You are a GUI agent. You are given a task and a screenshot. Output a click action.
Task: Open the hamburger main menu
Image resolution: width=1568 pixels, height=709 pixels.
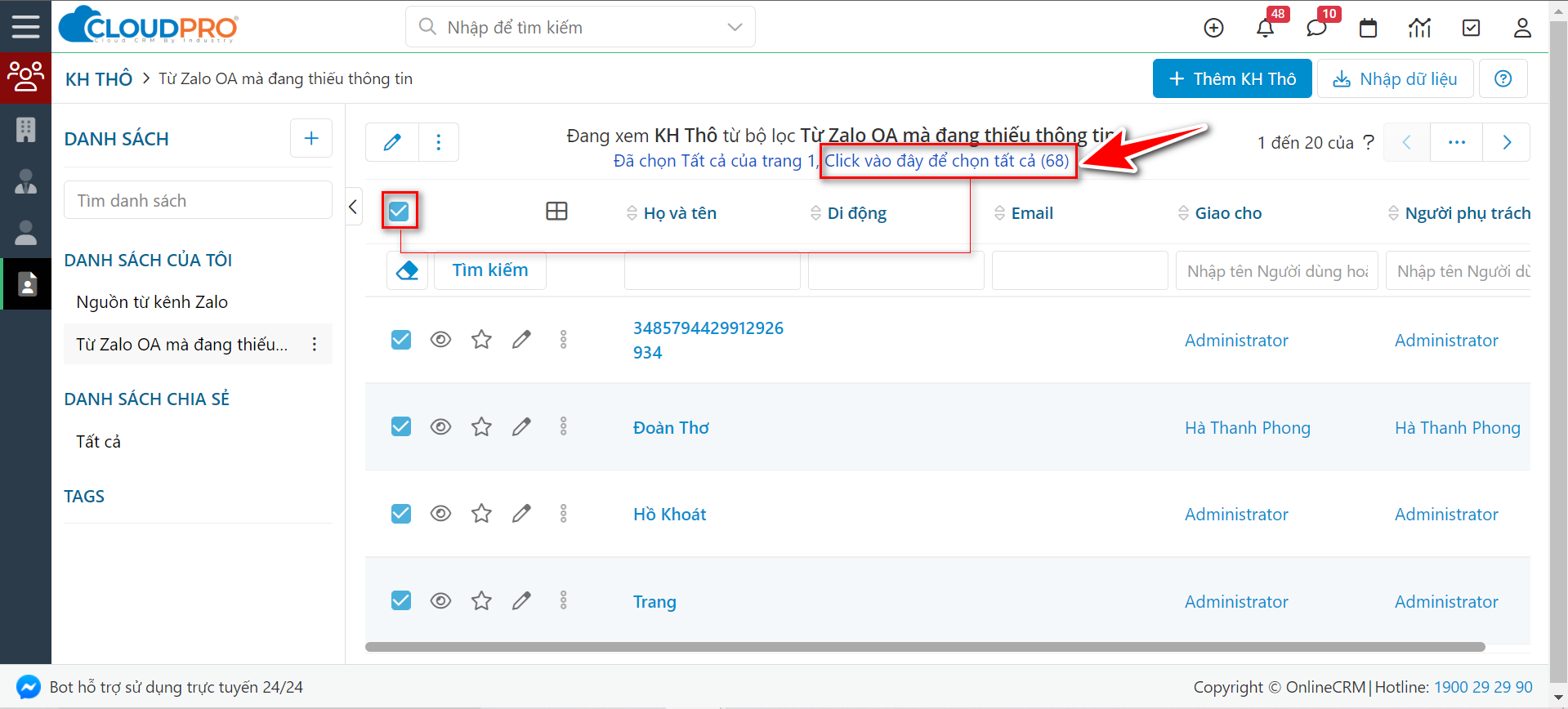tap(25, 26)
